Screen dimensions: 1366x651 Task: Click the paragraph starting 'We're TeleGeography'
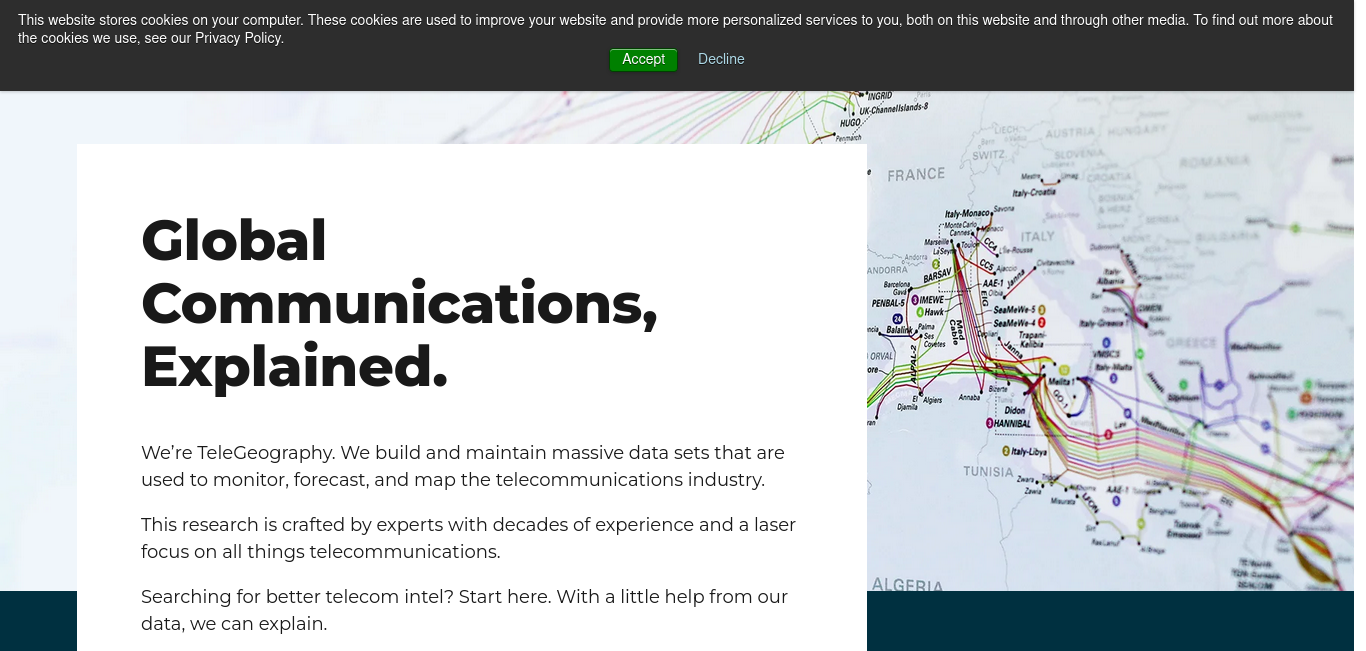(x=463, y=466)
